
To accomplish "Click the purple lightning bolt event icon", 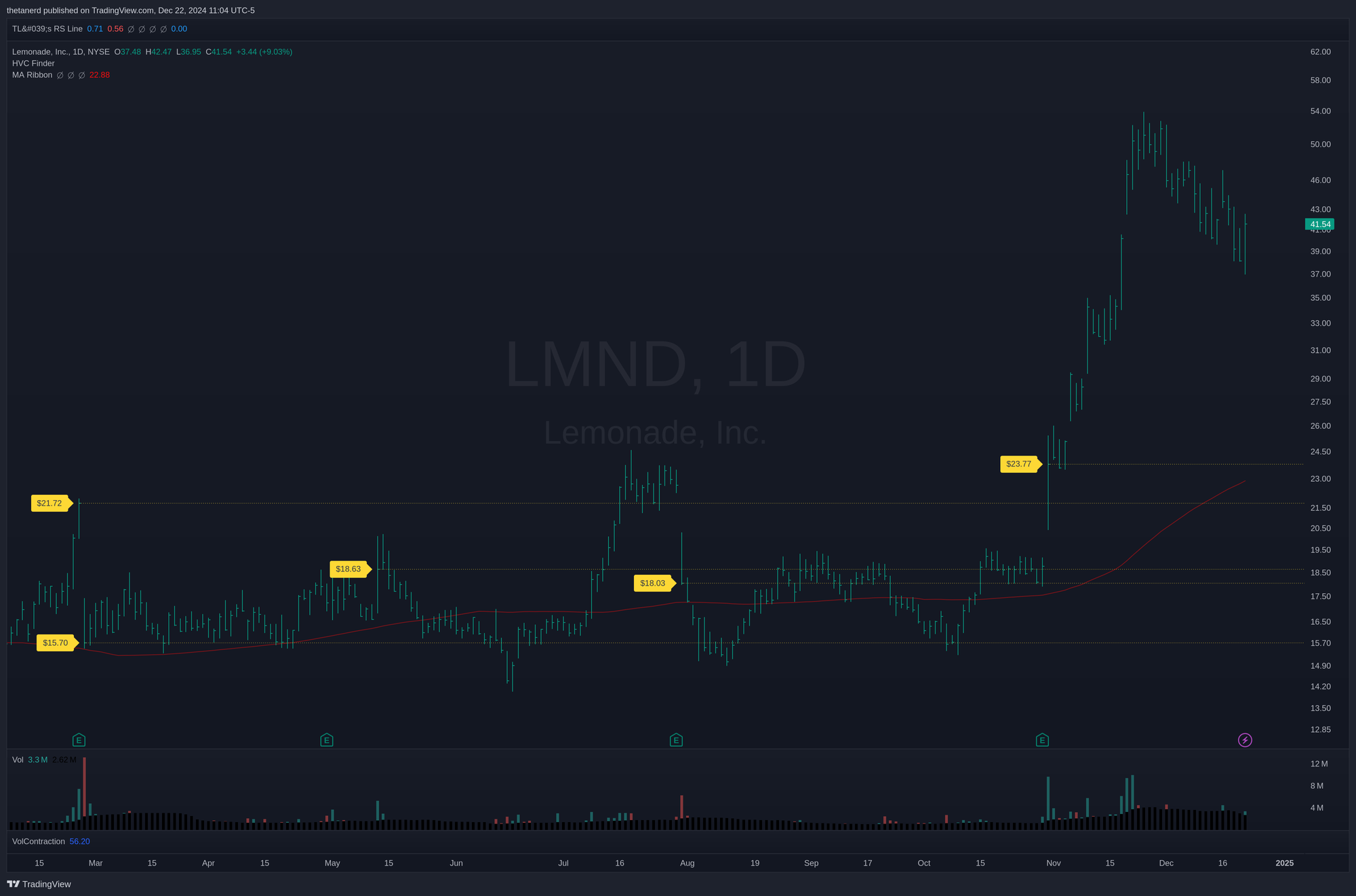I will point(1245,740).
